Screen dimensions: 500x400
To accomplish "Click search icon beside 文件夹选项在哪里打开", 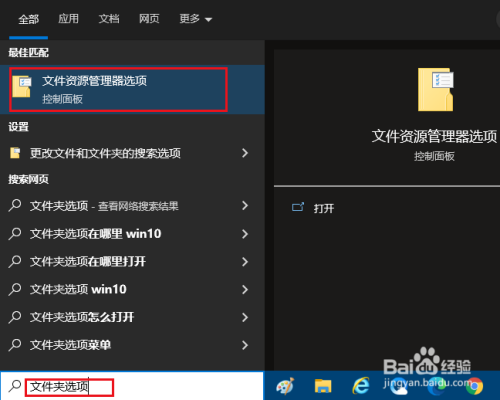I will click(15, 261).
